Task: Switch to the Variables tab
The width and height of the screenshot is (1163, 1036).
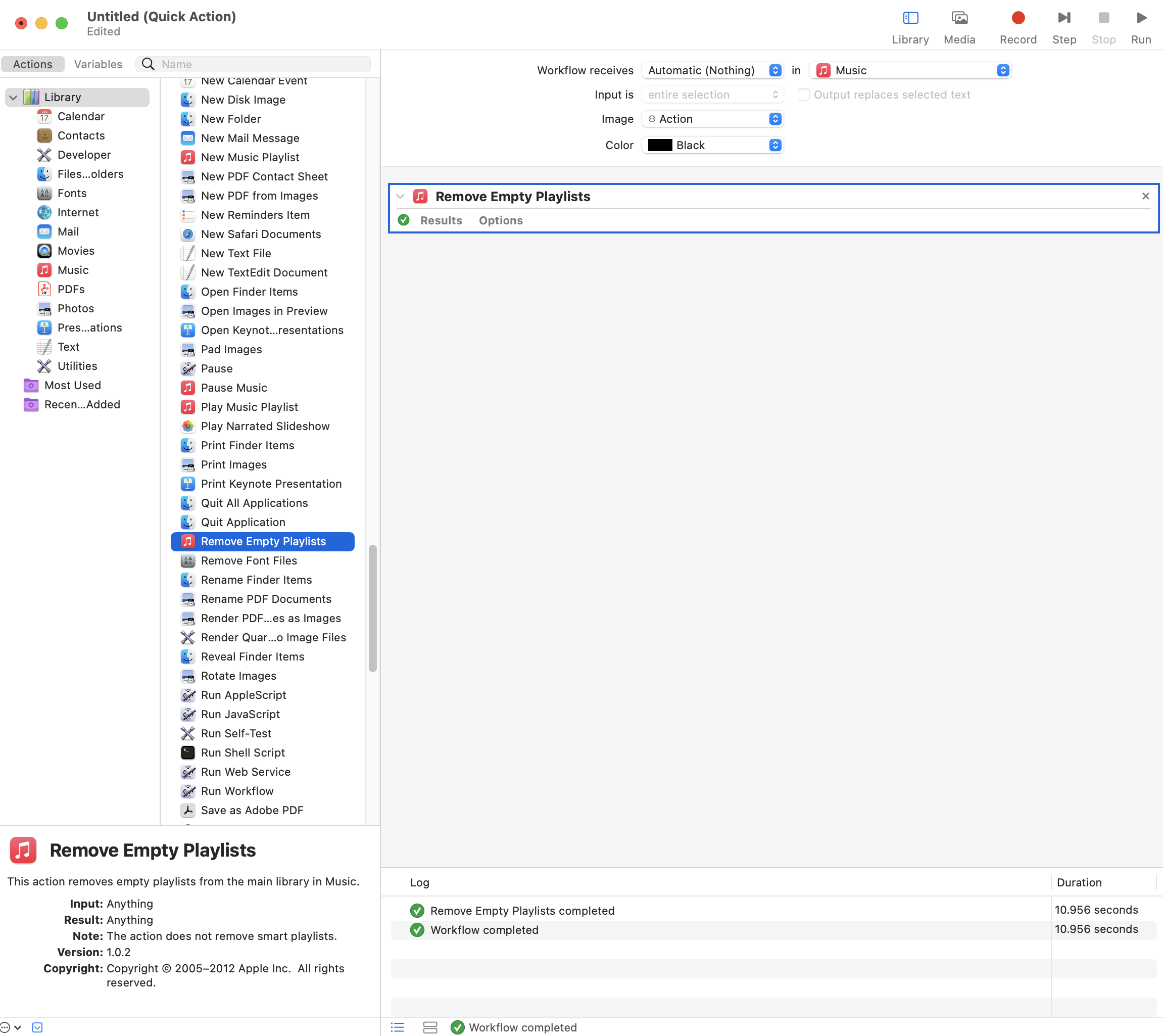Action: [98, 64]
